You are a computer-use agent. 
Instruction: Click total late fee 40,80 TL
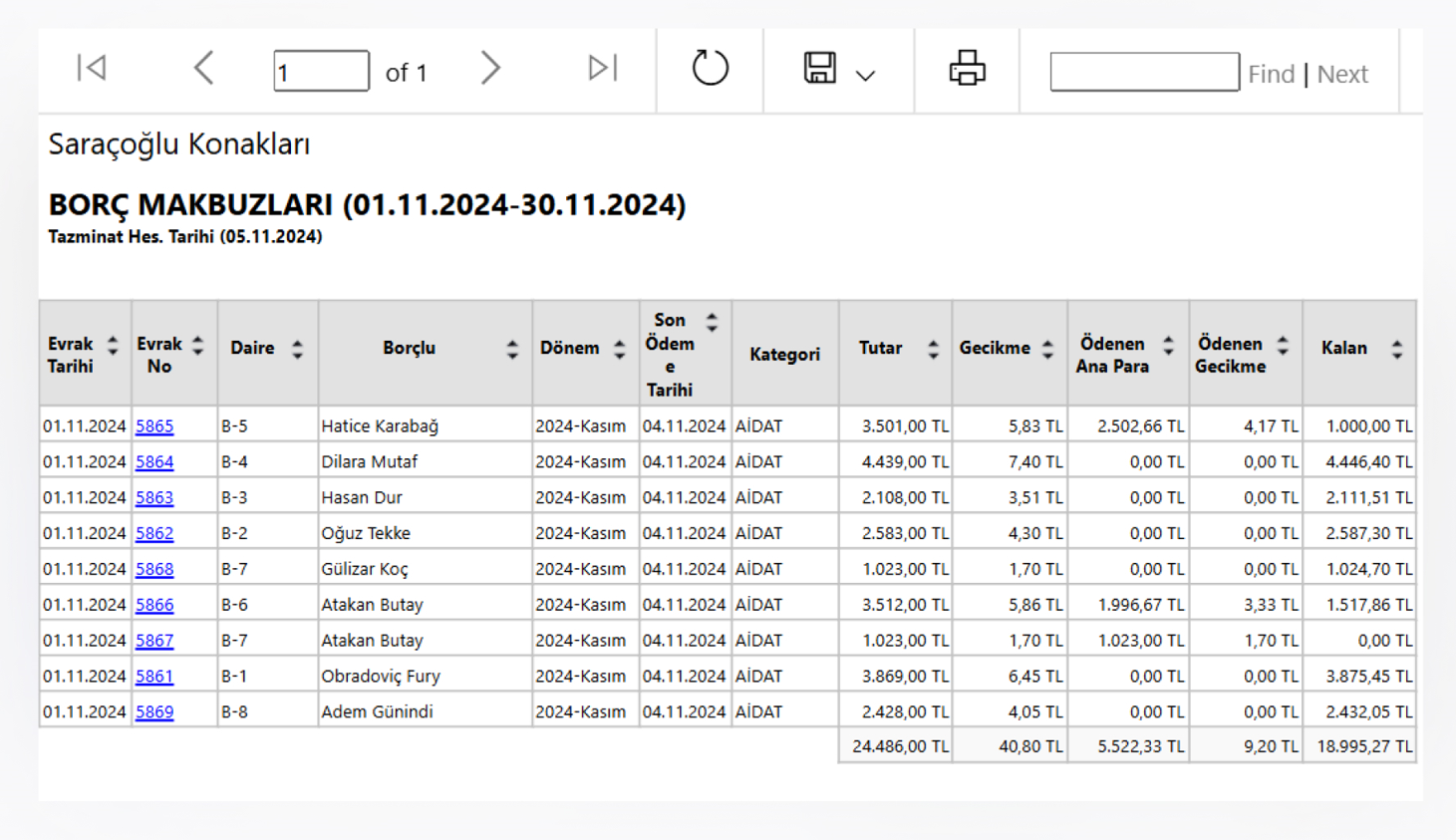pyautogui.click(x=1010, y=746)
